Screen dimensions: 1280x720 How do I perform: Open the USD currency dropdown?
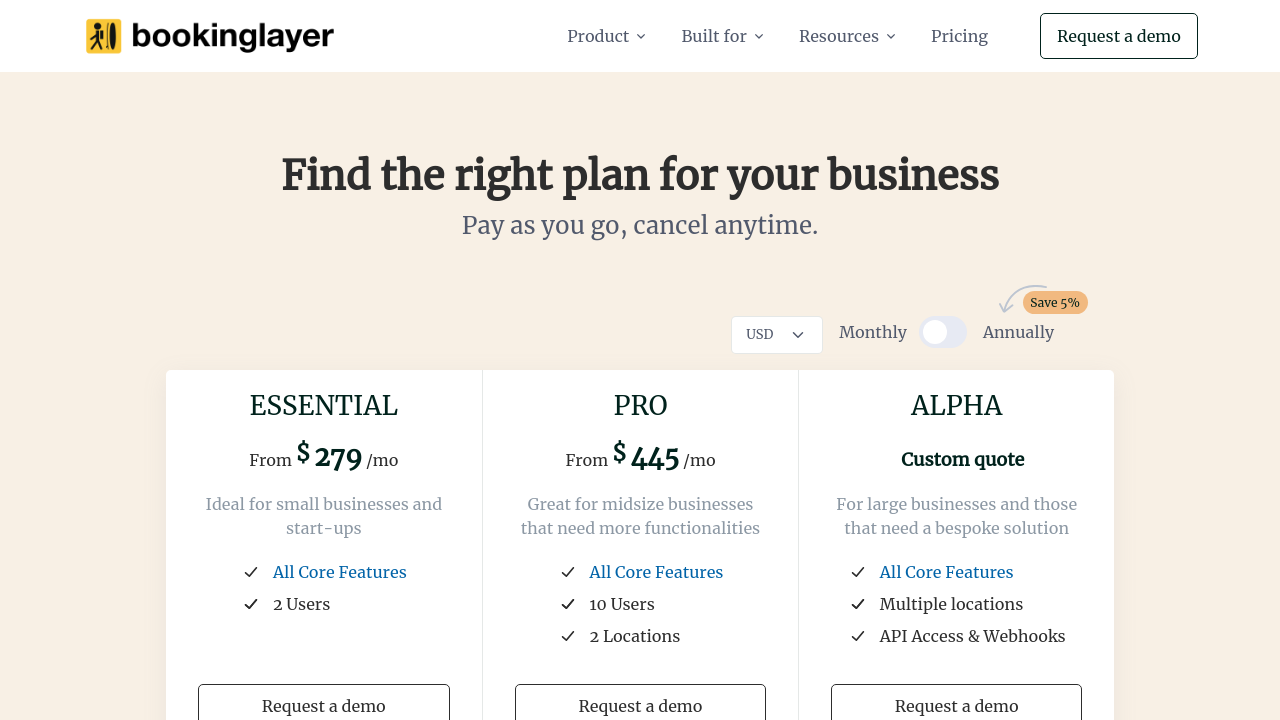[776, 335]
